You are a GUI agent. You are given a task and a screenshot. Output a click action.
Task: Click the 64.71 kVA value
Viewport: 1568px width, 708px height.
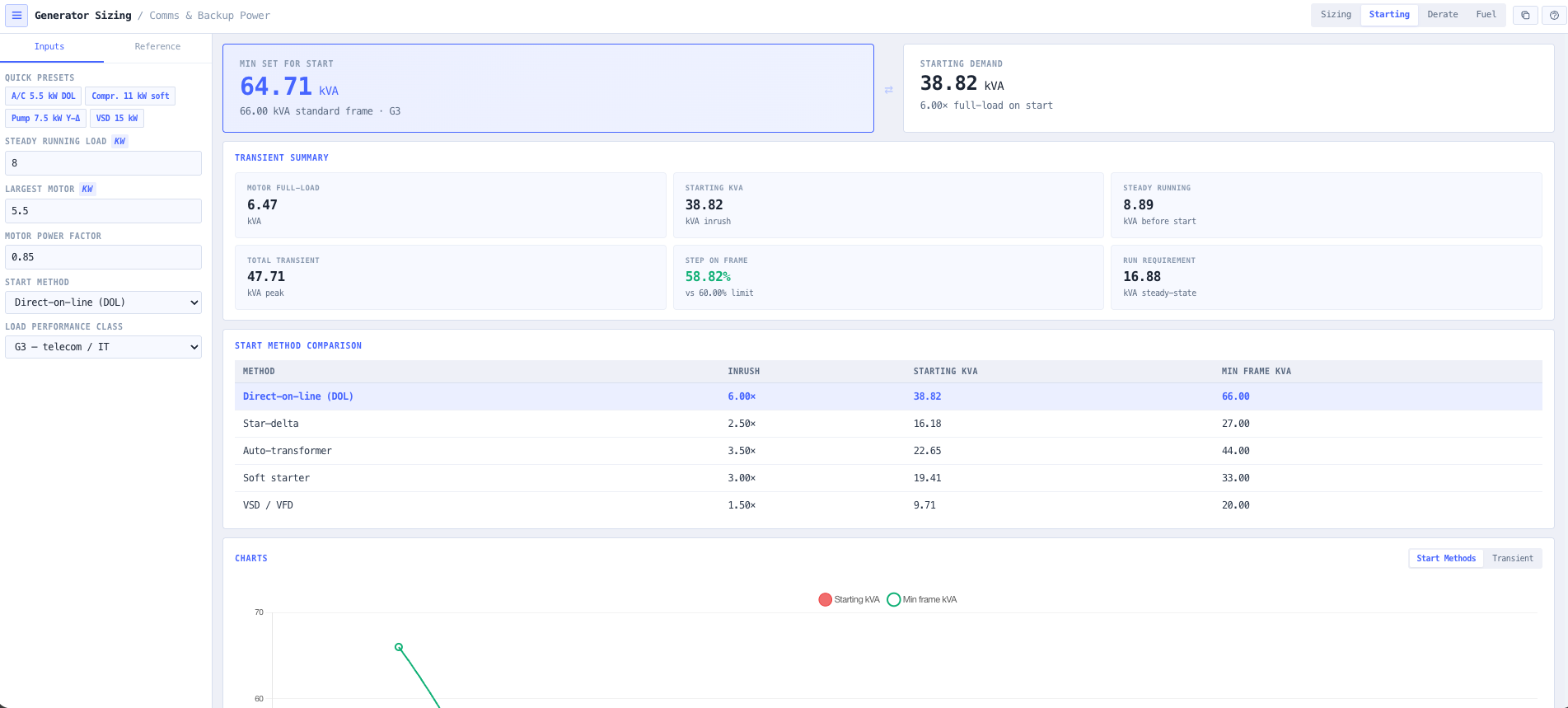[x=288, y=87]
